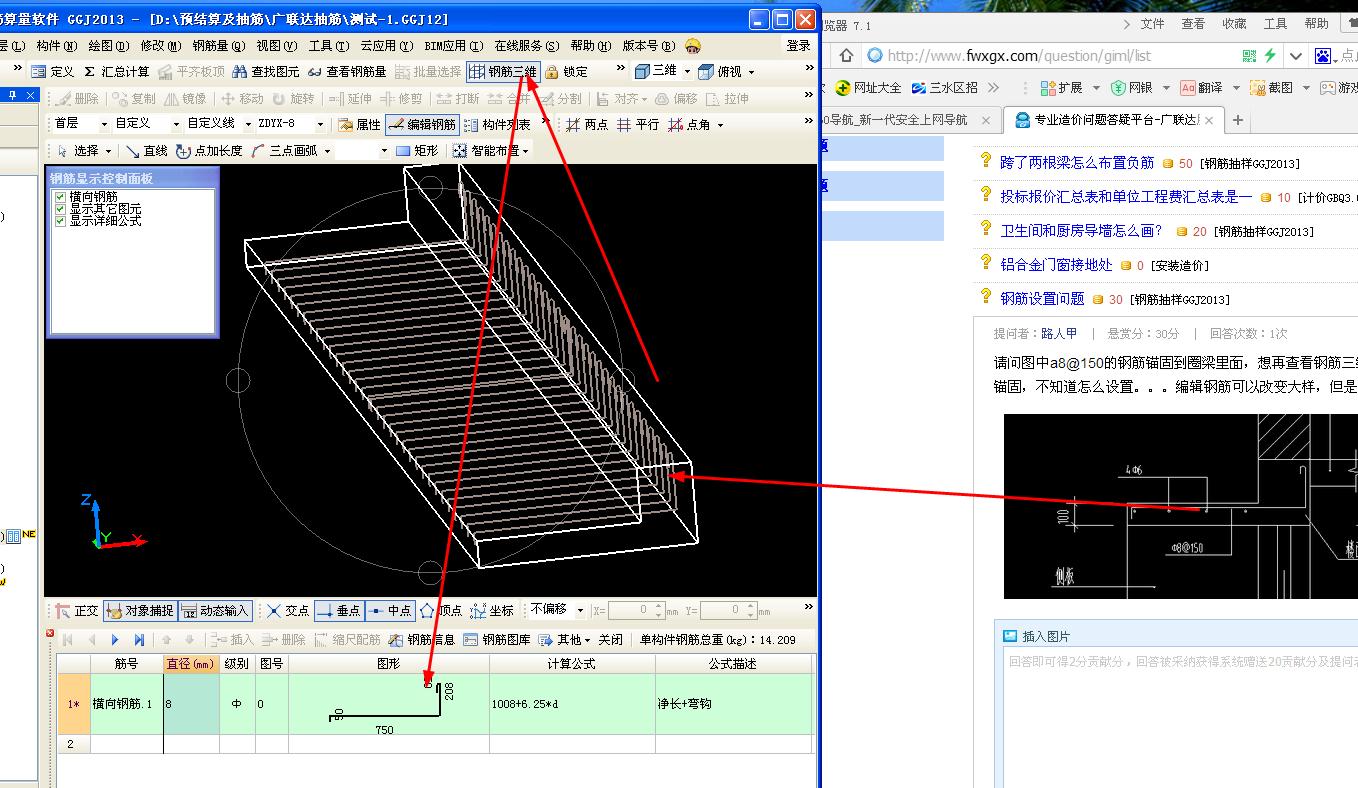This screenshot has height=788, width=1358.
Task: Uncheck 显示详细公式 checkbox
Action: coord(62,221)
